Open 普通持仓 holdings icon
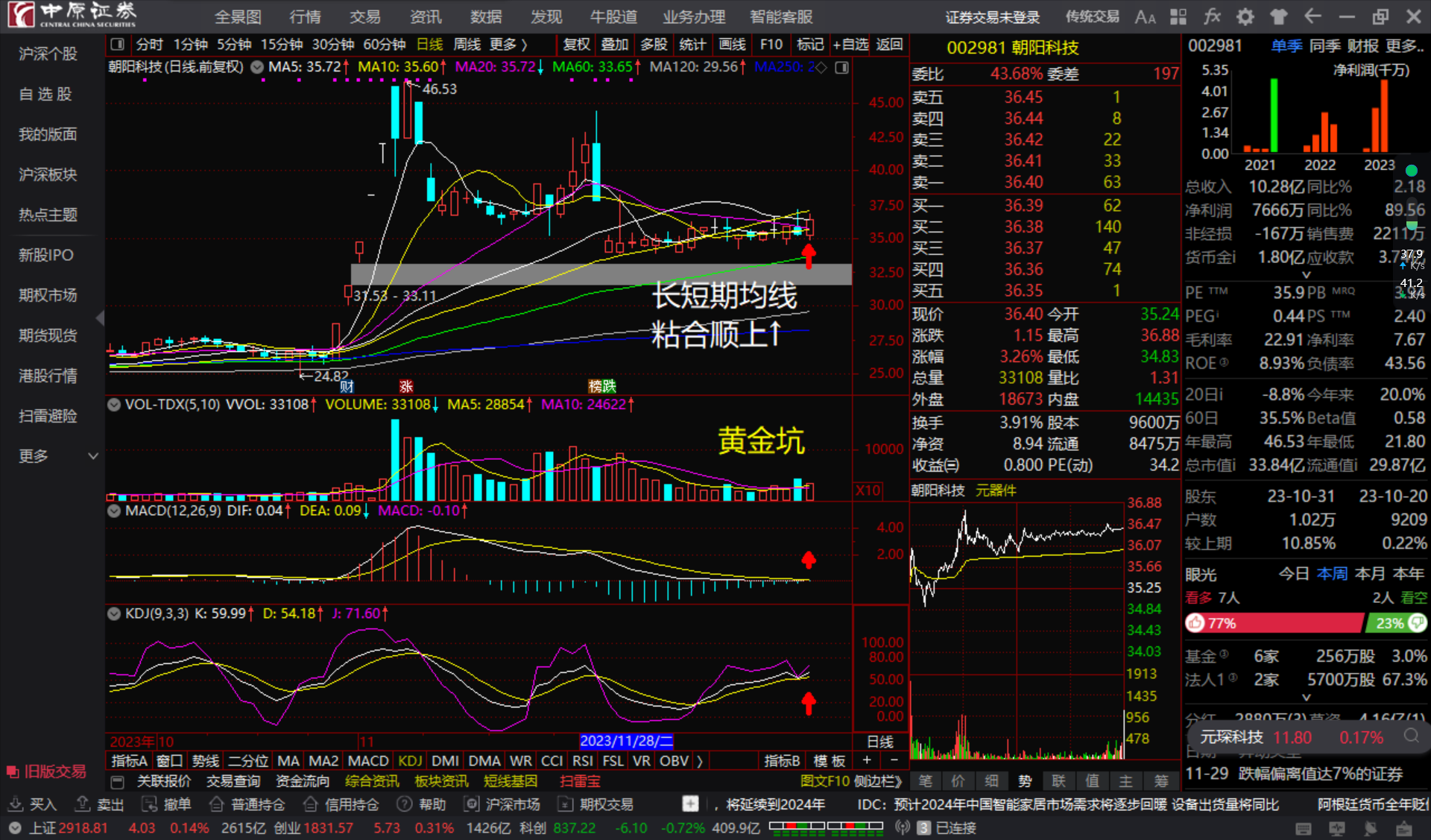 tap(217, 804)
